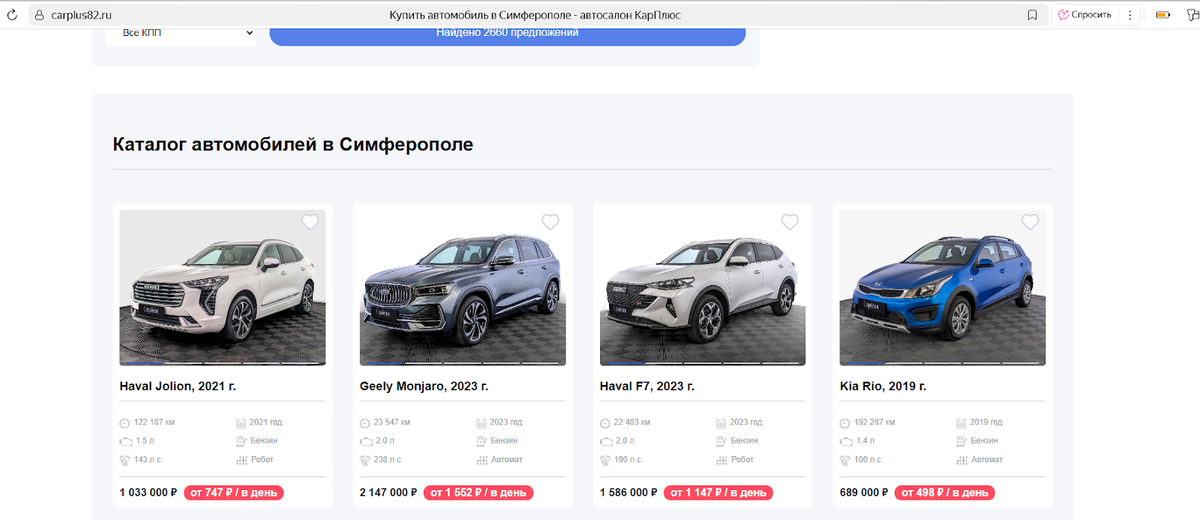Click the gearbox icon beside Автомат on Geely Monjaro
This screenshot has height=520, width=1200.
[x=481, y=460]
